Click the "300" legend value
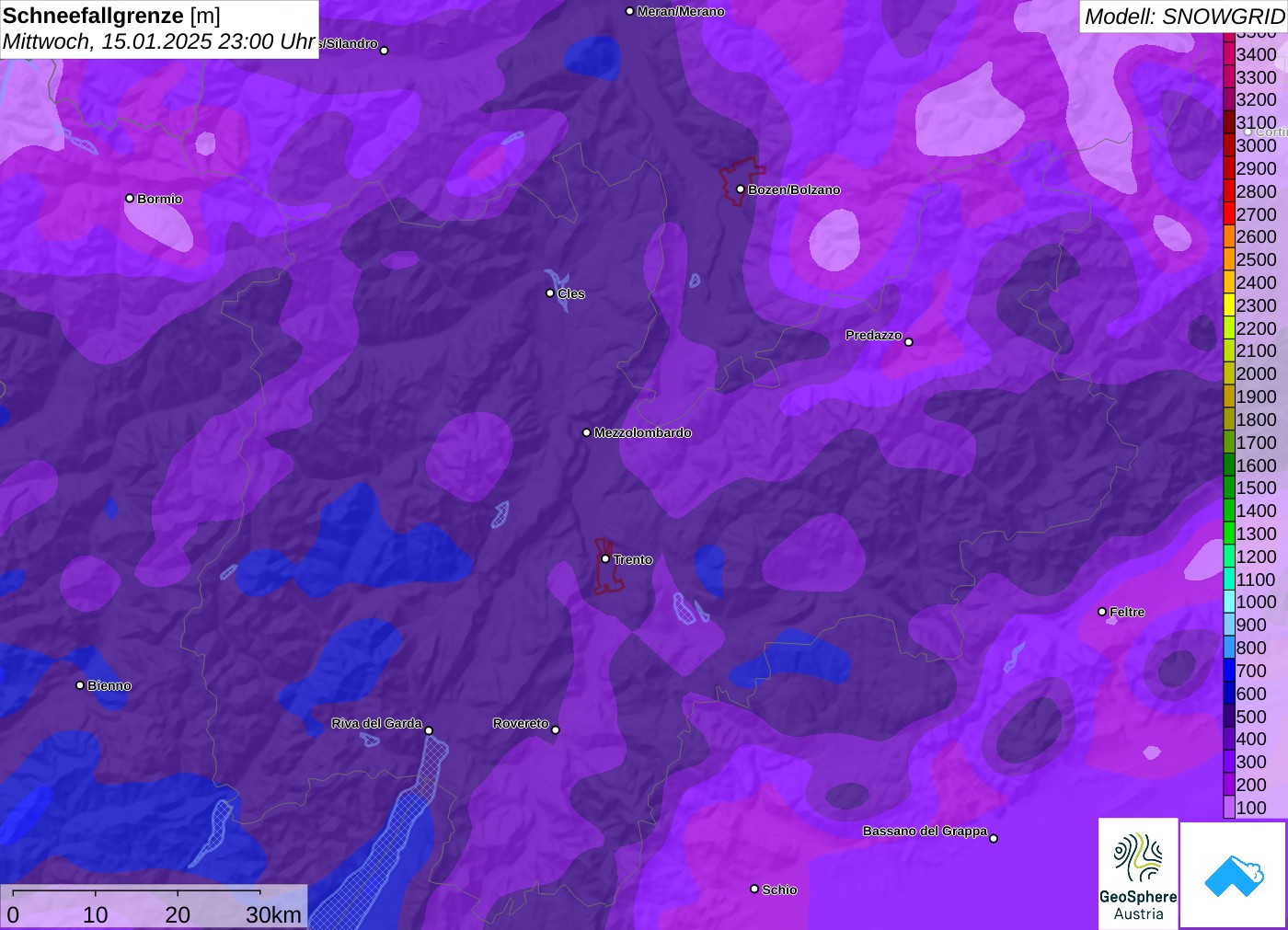 (1251, 762)
